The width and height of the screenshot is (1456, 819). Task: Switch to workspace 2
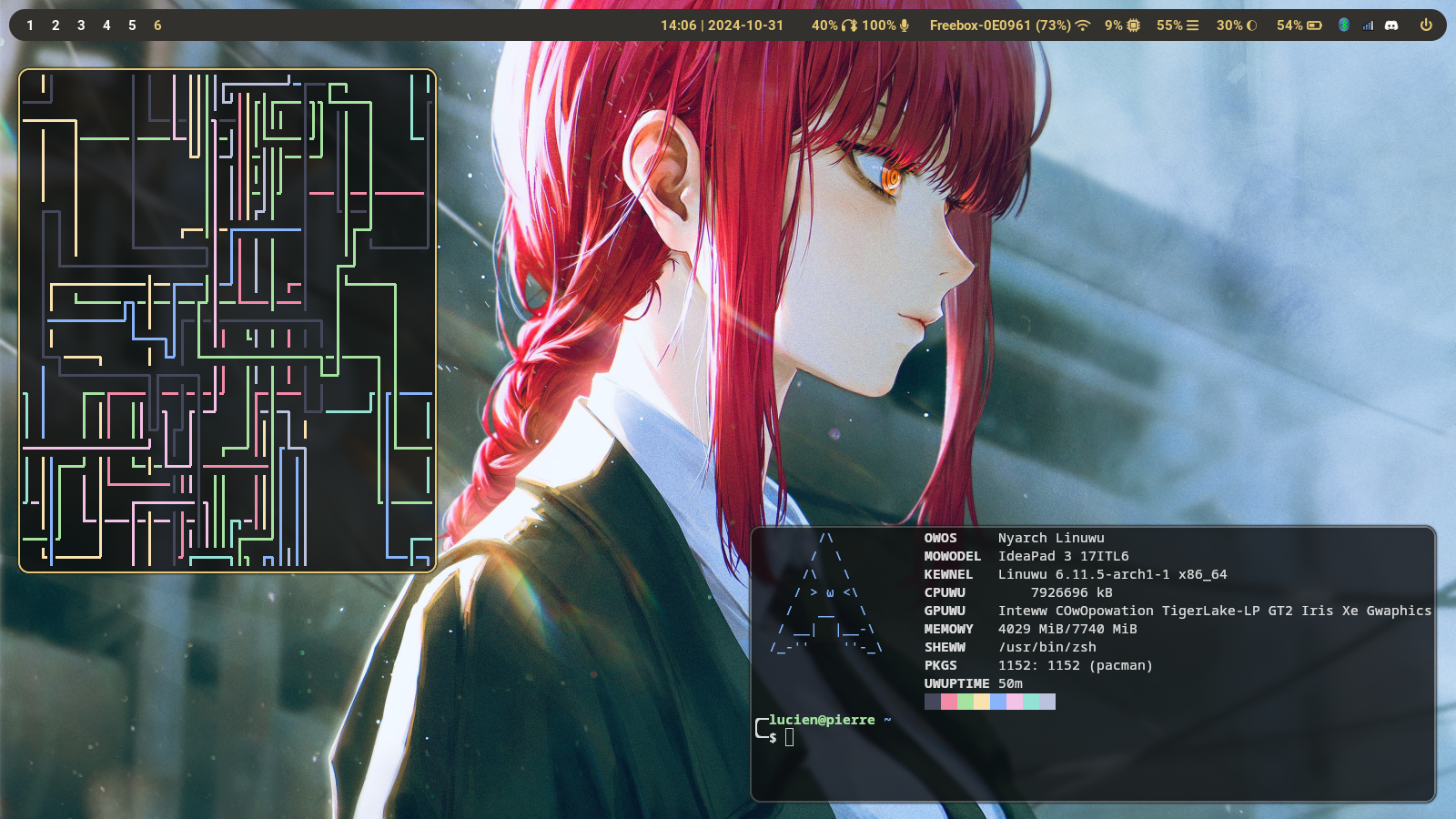point(56,25)
